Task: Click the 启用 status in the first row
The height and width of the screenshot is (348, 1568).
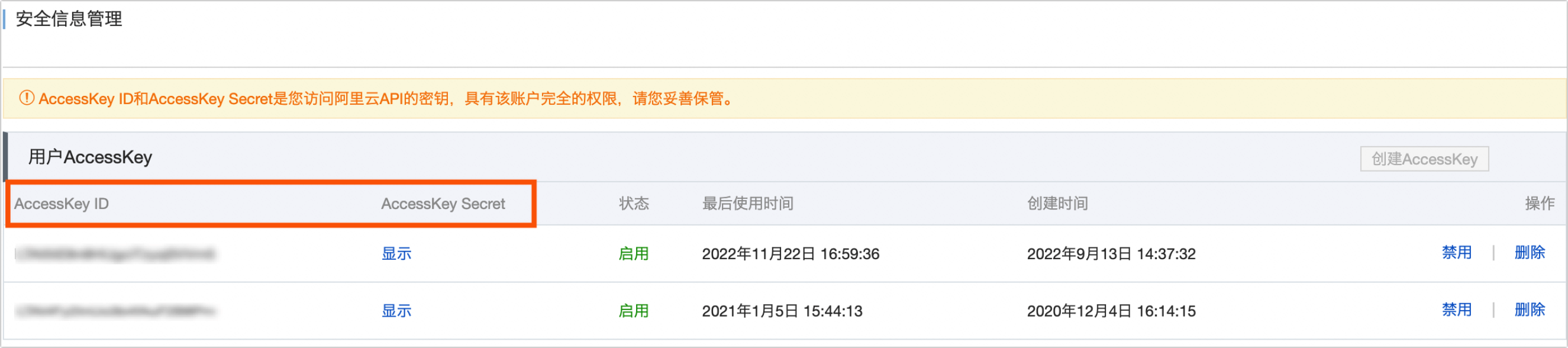Action: click(x=633, y=254)
